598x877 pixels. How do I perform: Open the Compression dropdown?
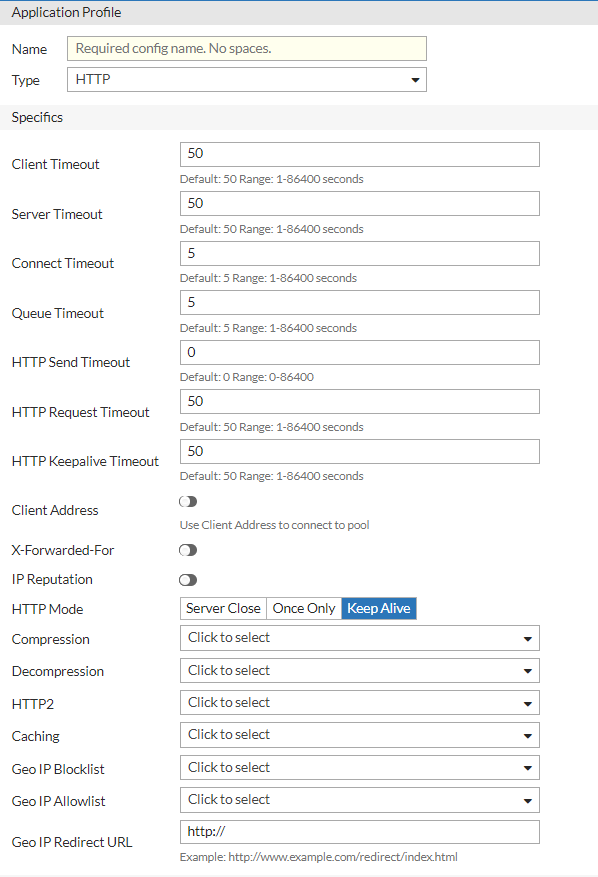point(357,638)
